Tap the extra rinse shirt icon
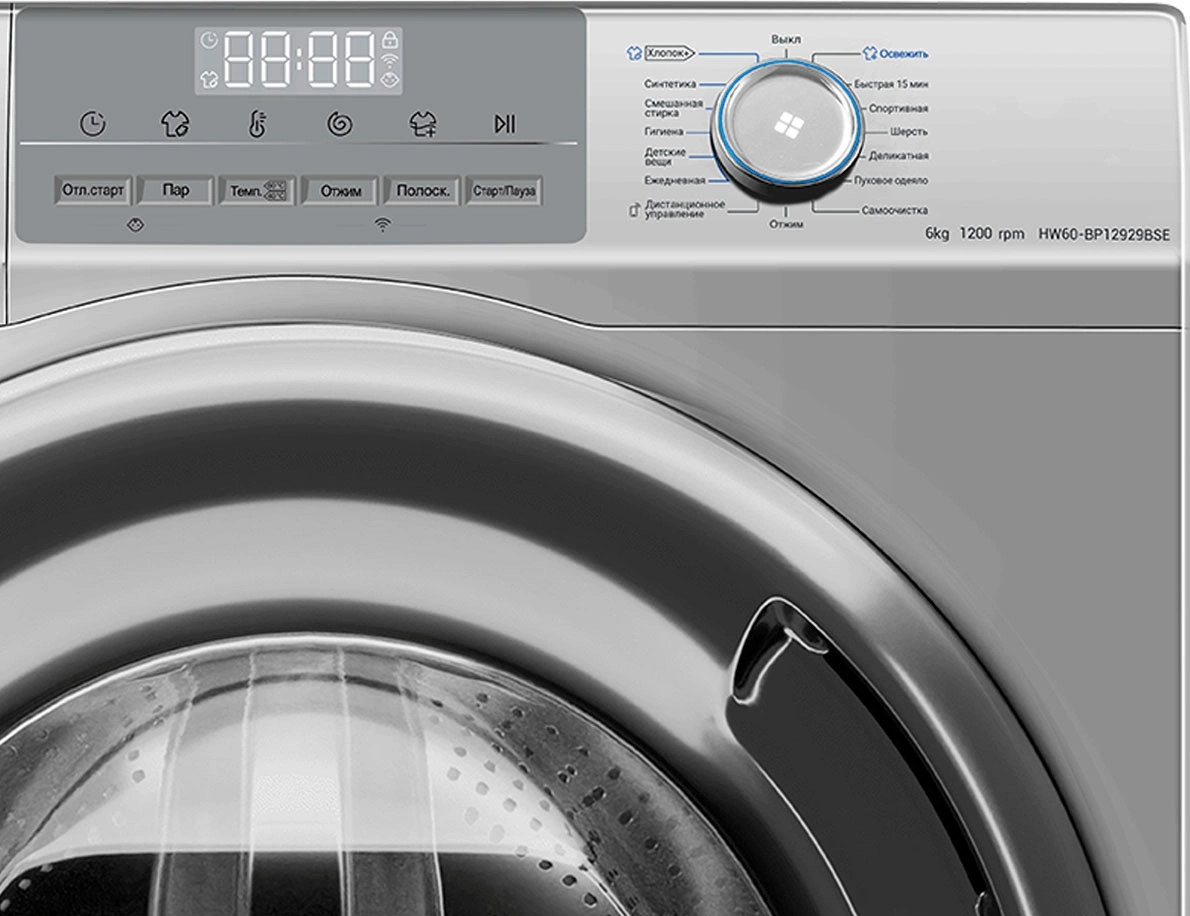This screenshot has width=1190, height=916. [x=423, y=124]
